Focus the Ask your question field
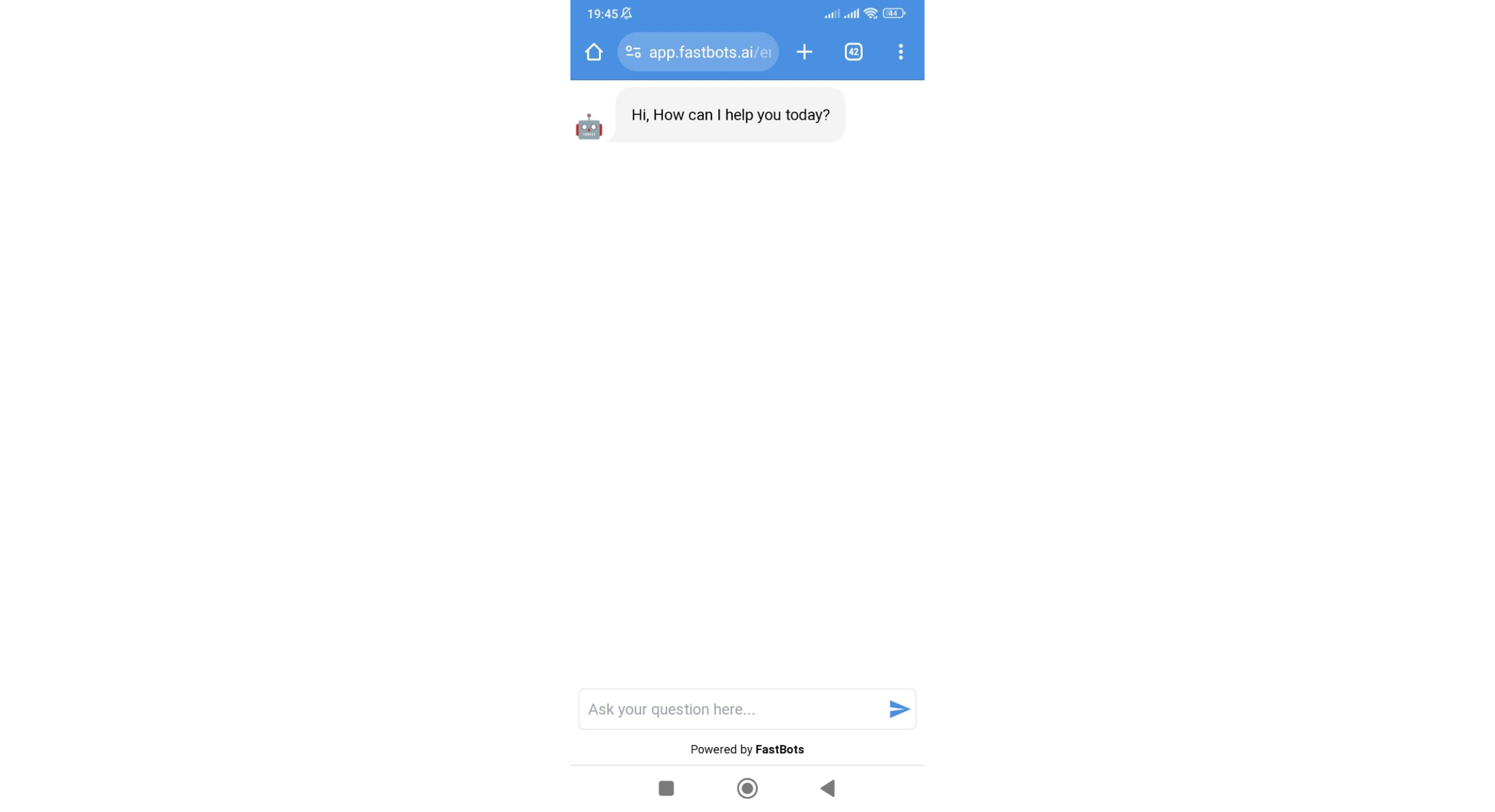Viewport: 1495px width, 812px height. click(734, 709)
